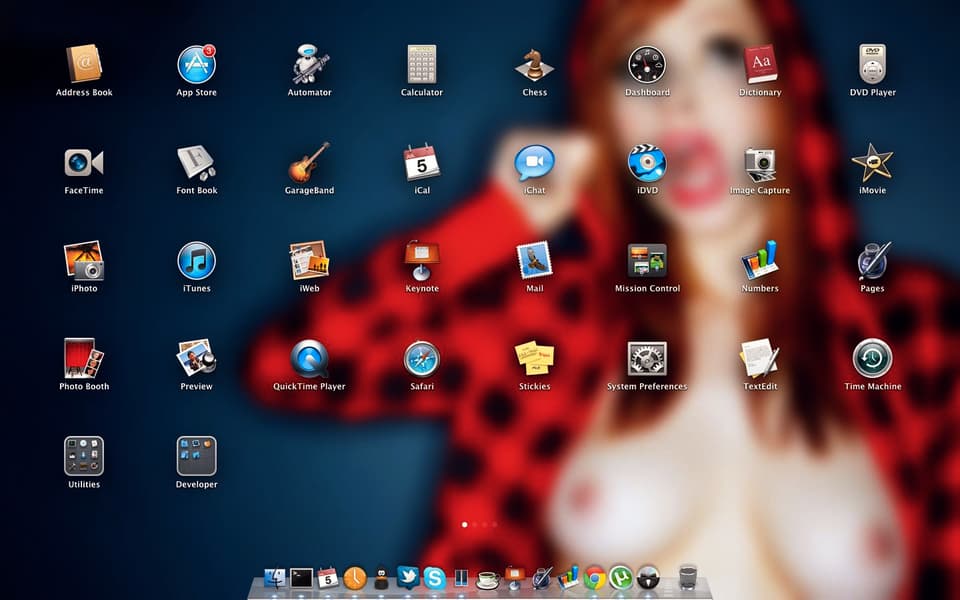This screenshot has height=600, width=960.
Task: Launch iPhoto
Action: [x=84, y=261]
